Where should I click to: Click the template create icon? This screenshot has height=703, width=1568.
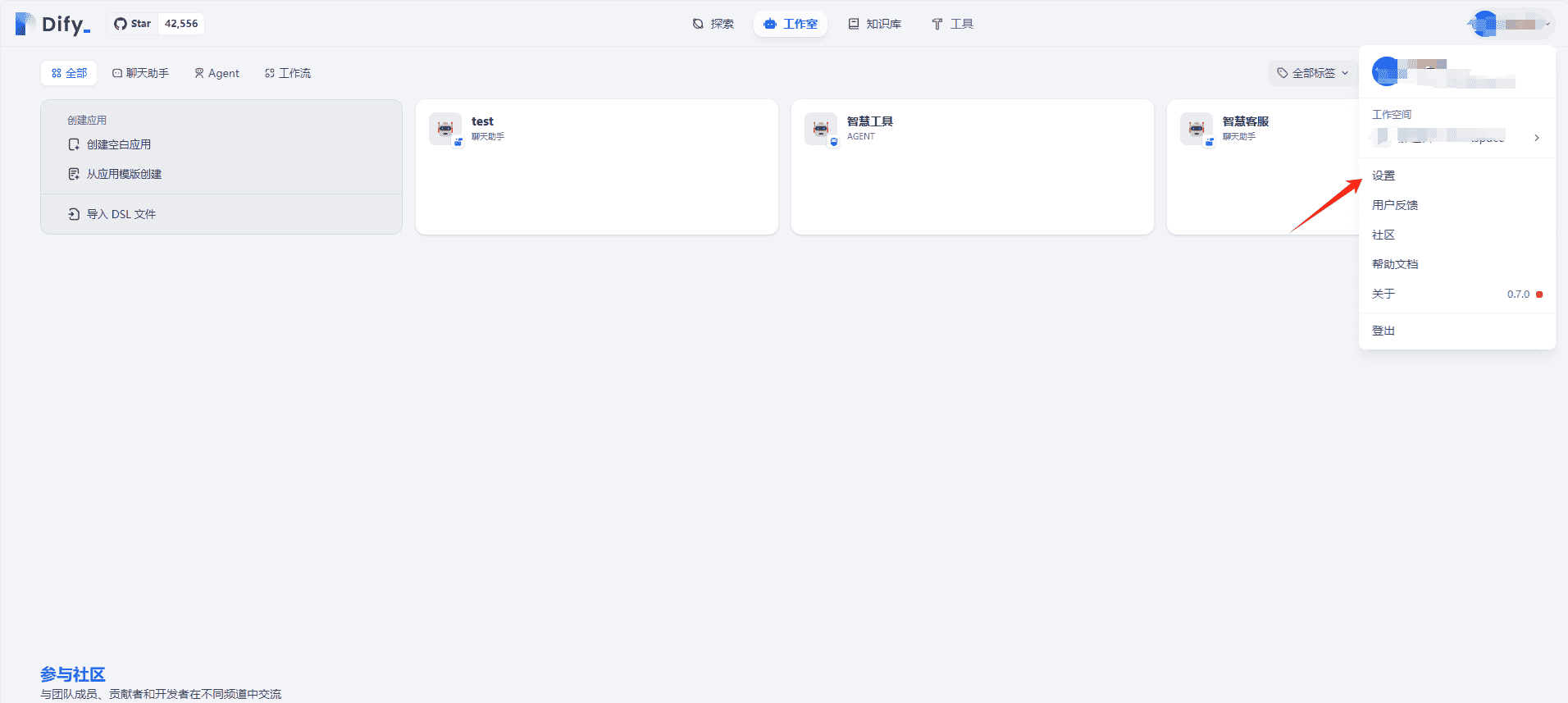click(x=74, y=174)
